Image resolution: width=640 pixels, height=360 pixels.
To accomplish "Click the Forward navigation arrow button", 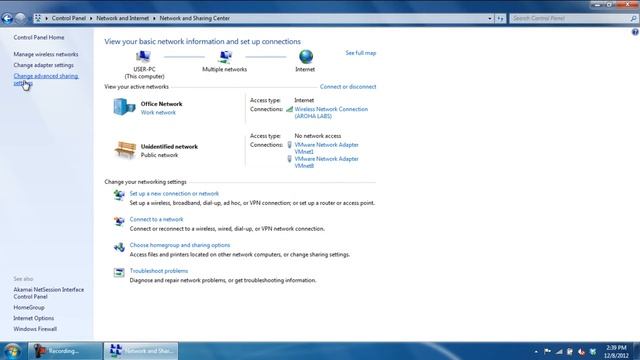I will pos(20,18).
